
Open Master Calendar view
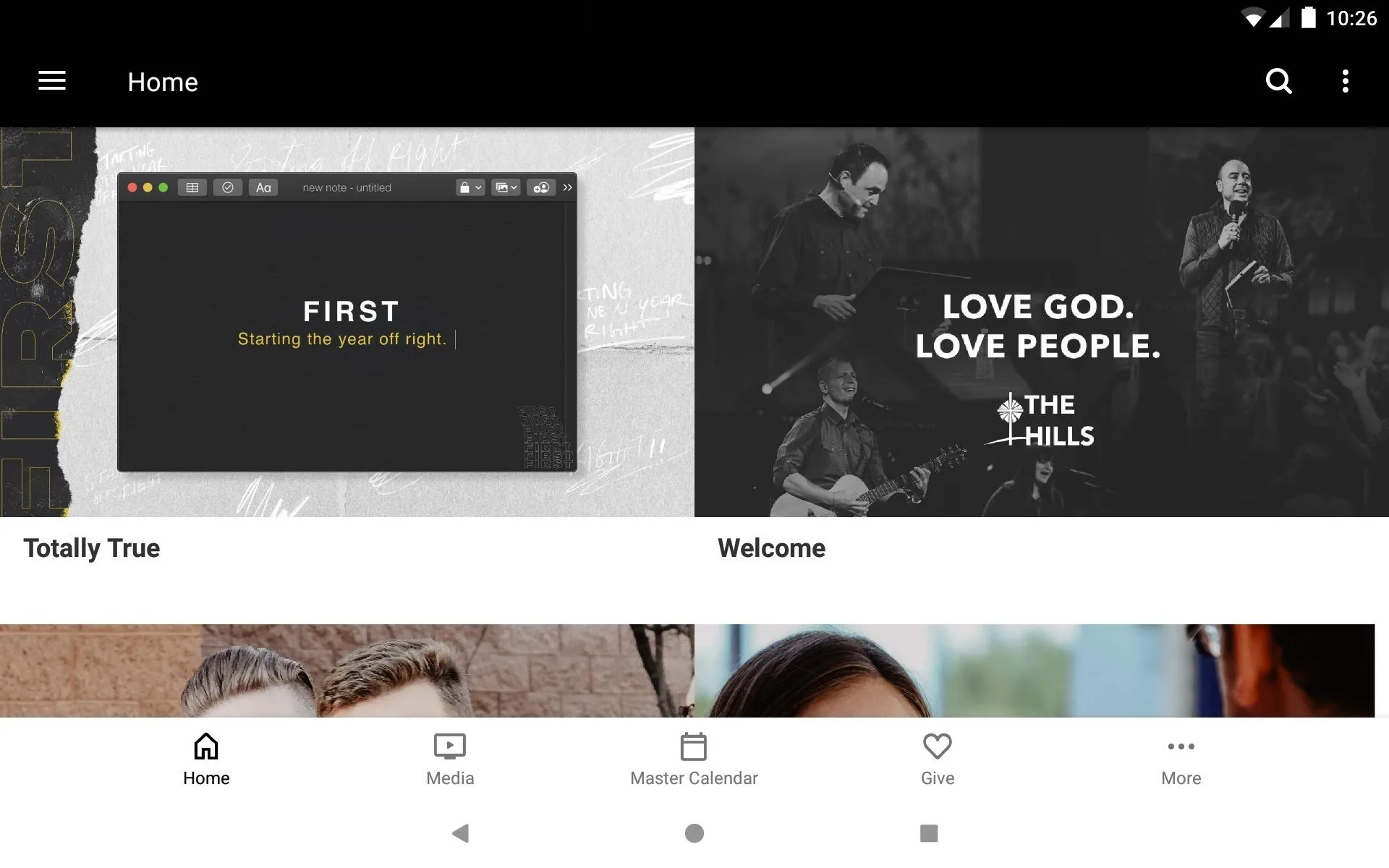pos(694,757)
